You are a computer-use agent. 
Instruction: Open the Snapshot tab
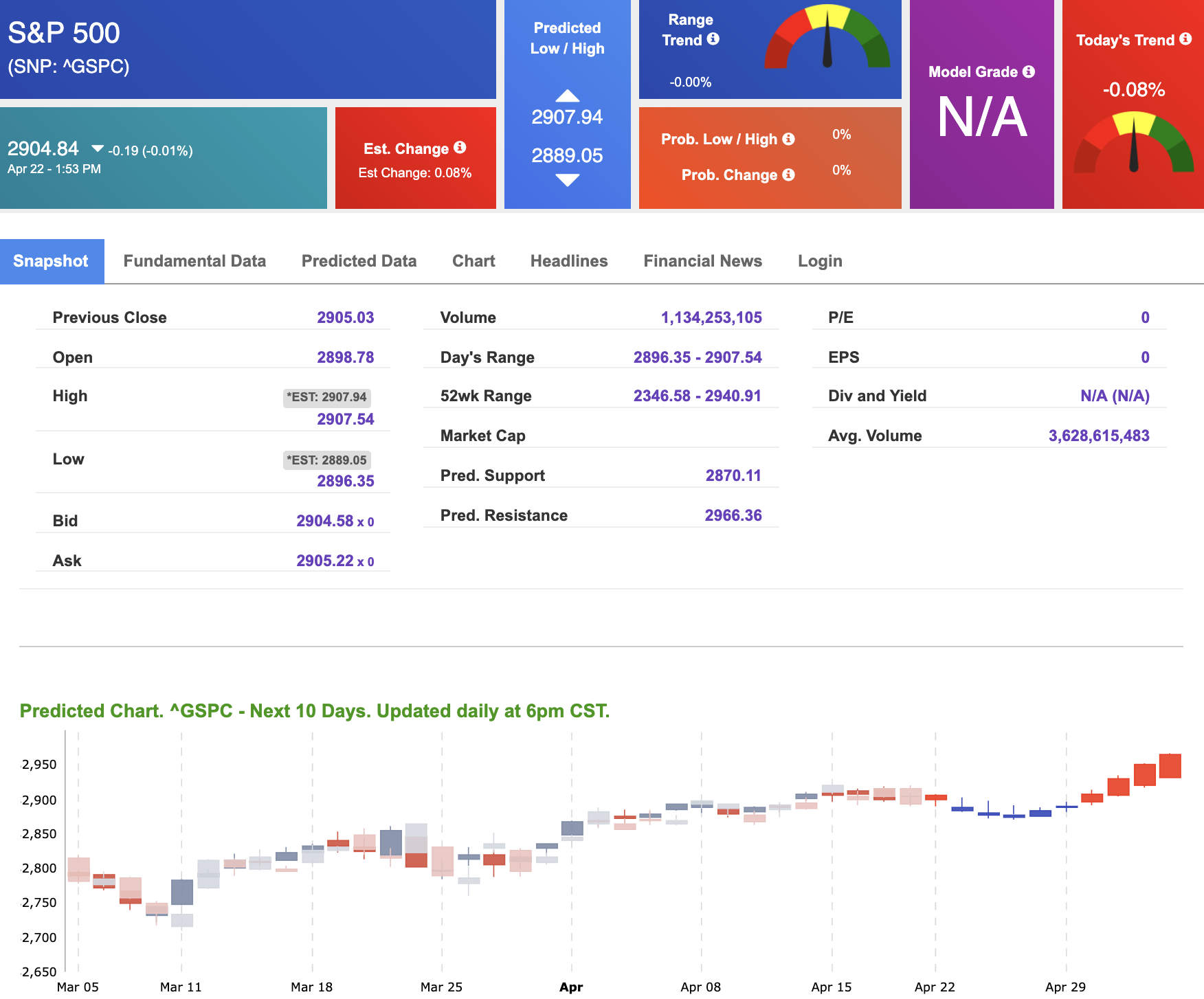coord(52,261)
